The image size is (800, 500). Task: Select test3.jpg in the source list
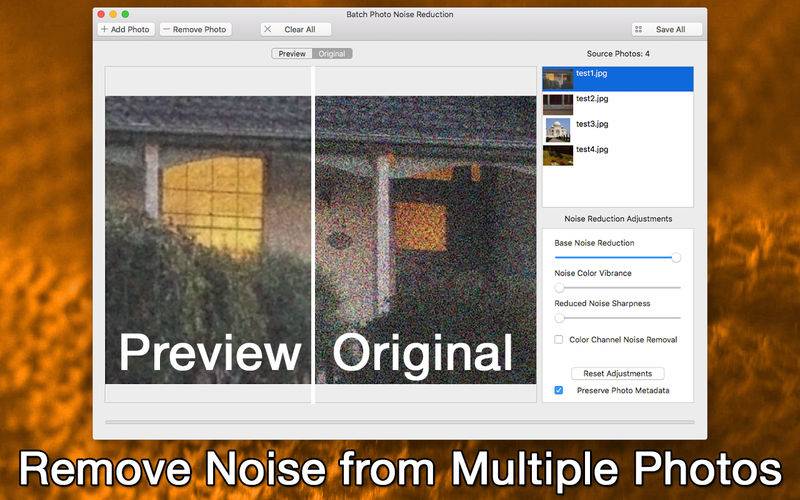coord(618,130)
